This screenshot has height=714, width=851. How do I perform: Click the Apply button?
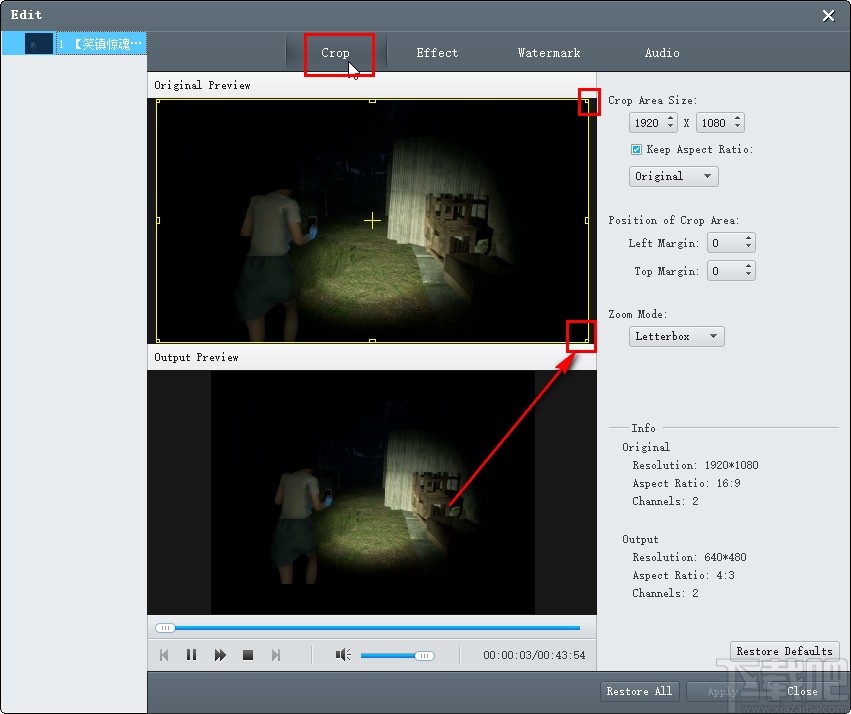[723, 691]
